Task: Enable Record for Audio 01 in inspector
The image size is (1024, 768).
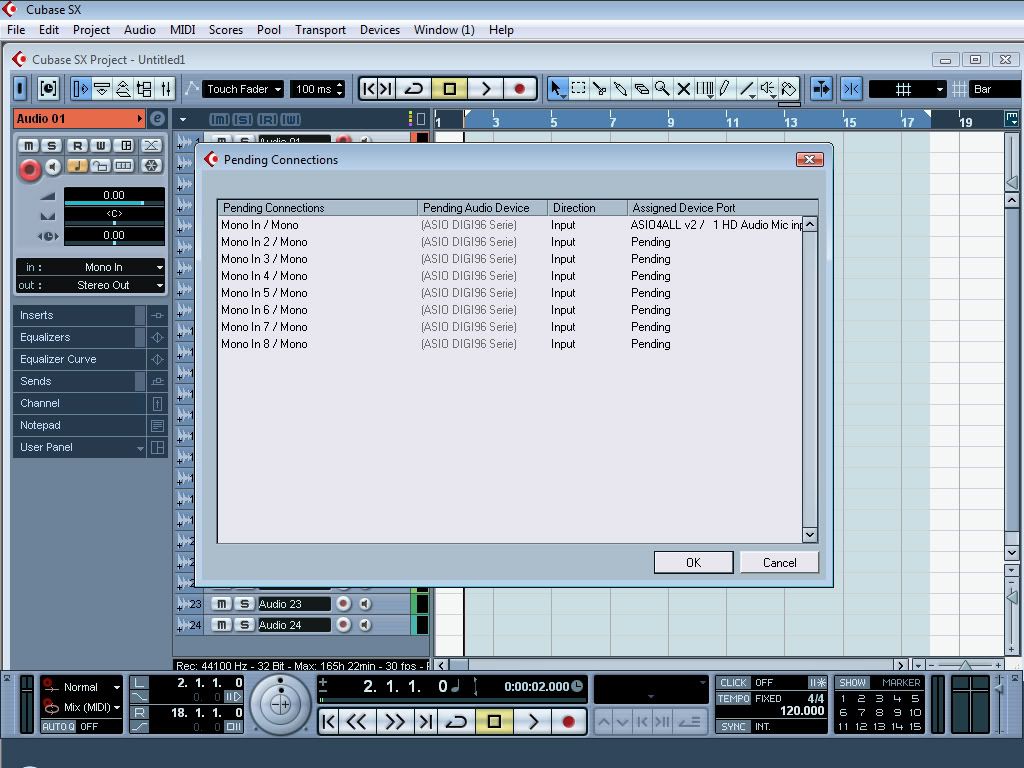Action: (29, 169)
